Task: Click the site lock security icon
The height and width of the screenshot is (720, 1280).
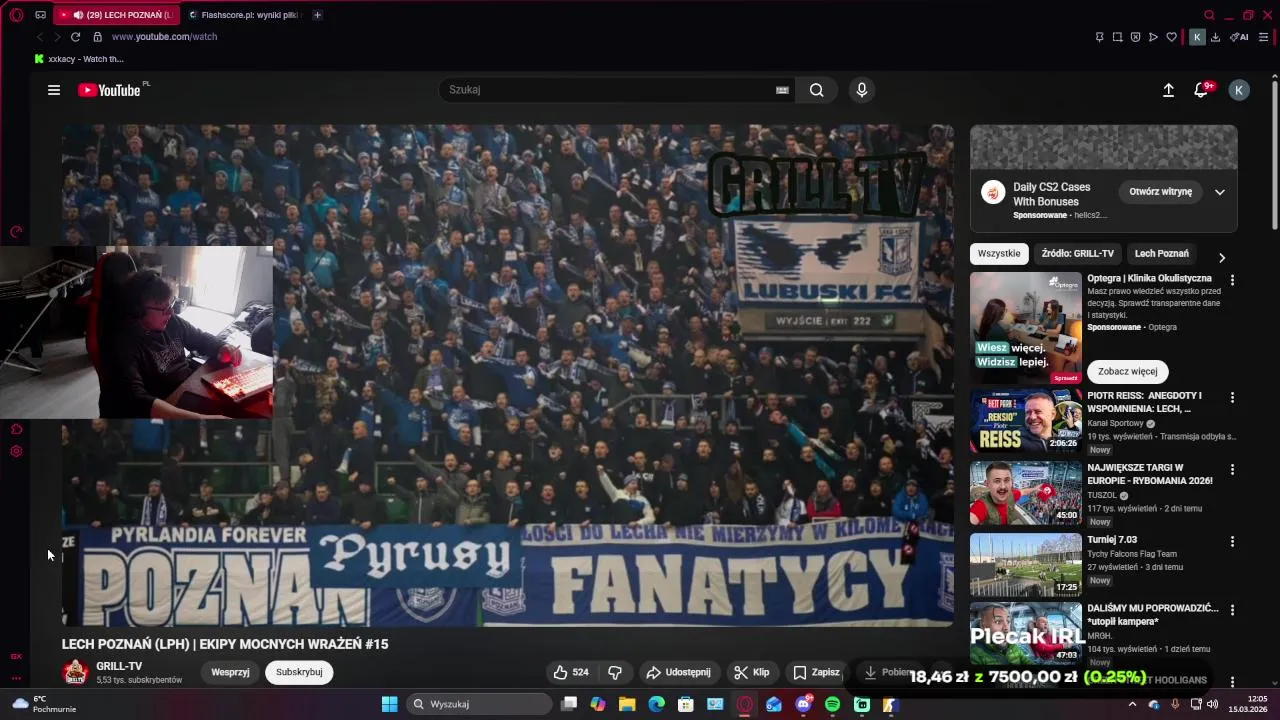Action: click(97, 37)
